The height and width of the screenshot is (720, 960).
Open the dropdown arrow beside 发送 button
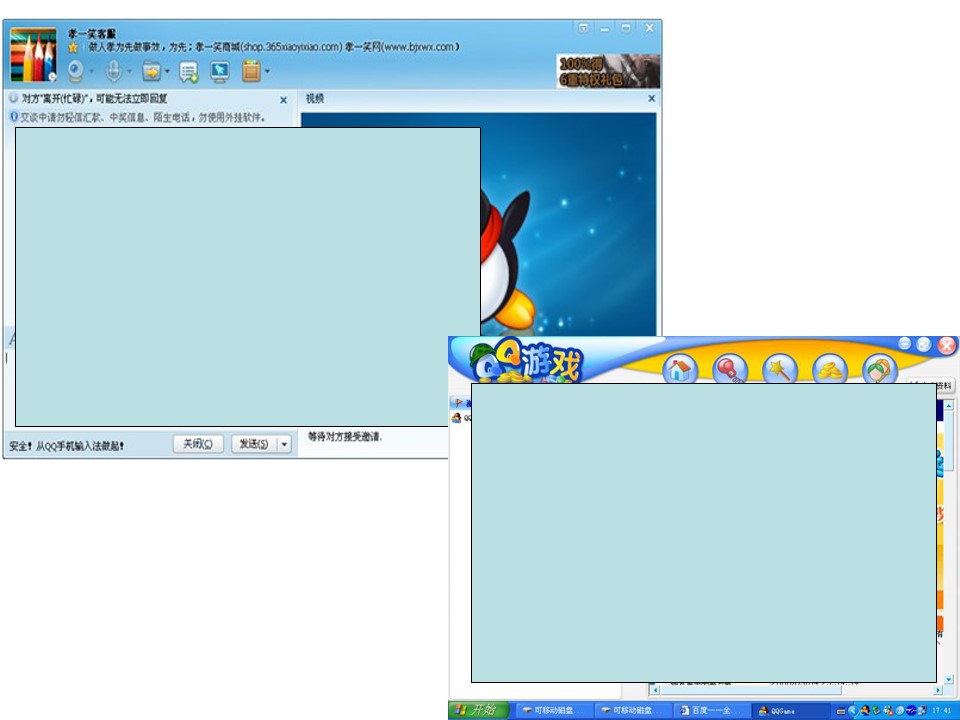[284, 444]
